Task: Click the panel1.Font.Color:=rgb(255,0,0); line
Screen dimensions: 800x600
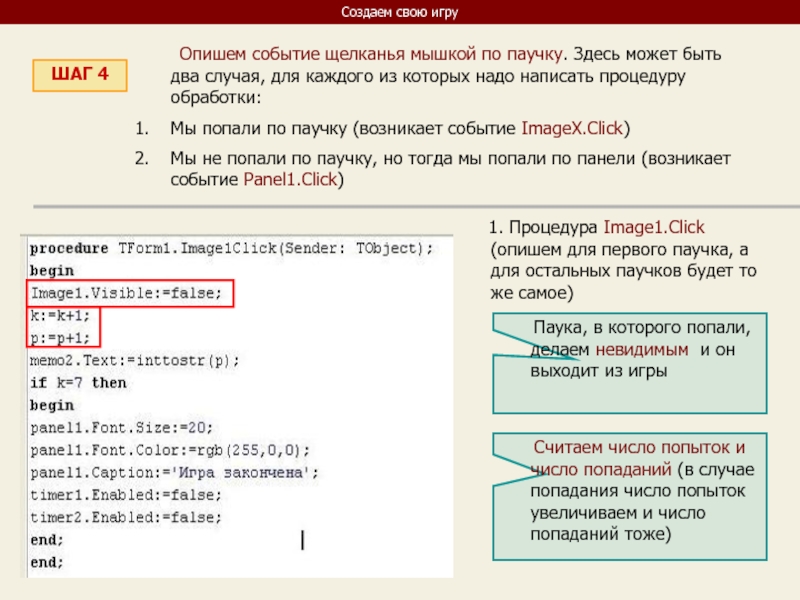Action: coord(170,450)
